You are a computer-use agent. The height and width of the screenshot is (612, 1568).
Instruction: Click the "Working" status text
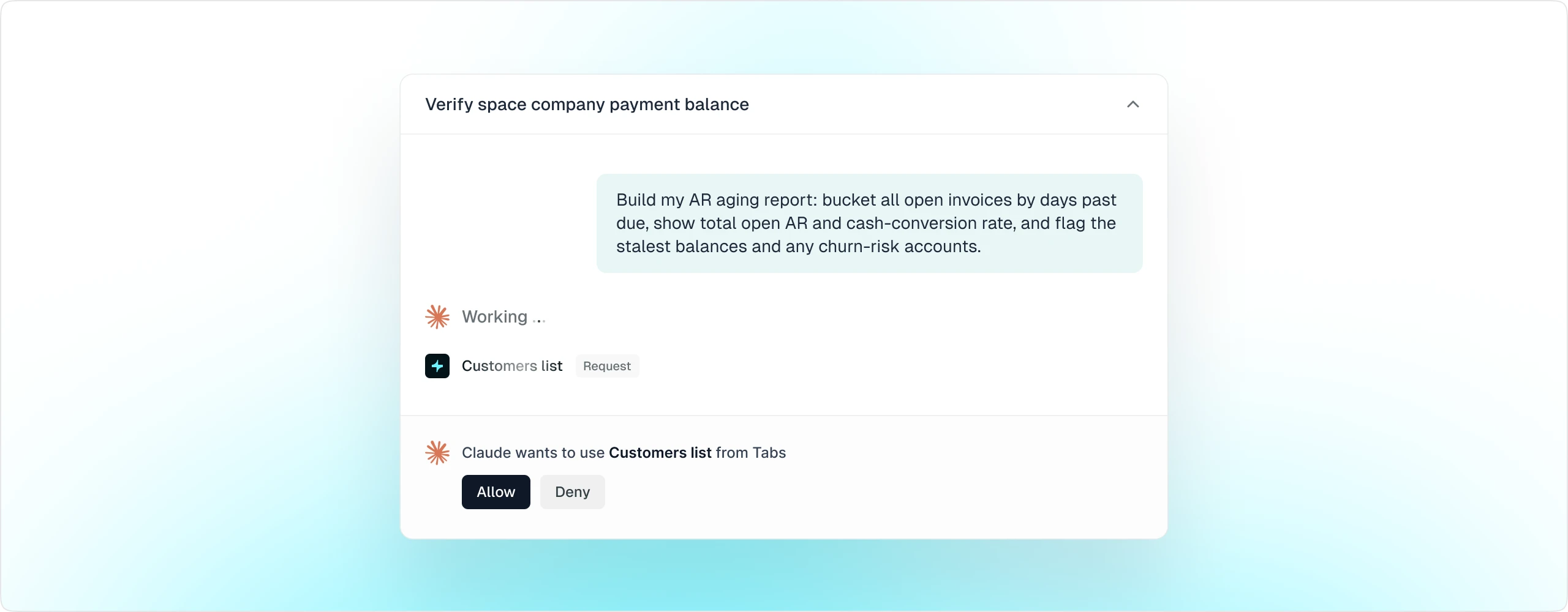[503, 317]
